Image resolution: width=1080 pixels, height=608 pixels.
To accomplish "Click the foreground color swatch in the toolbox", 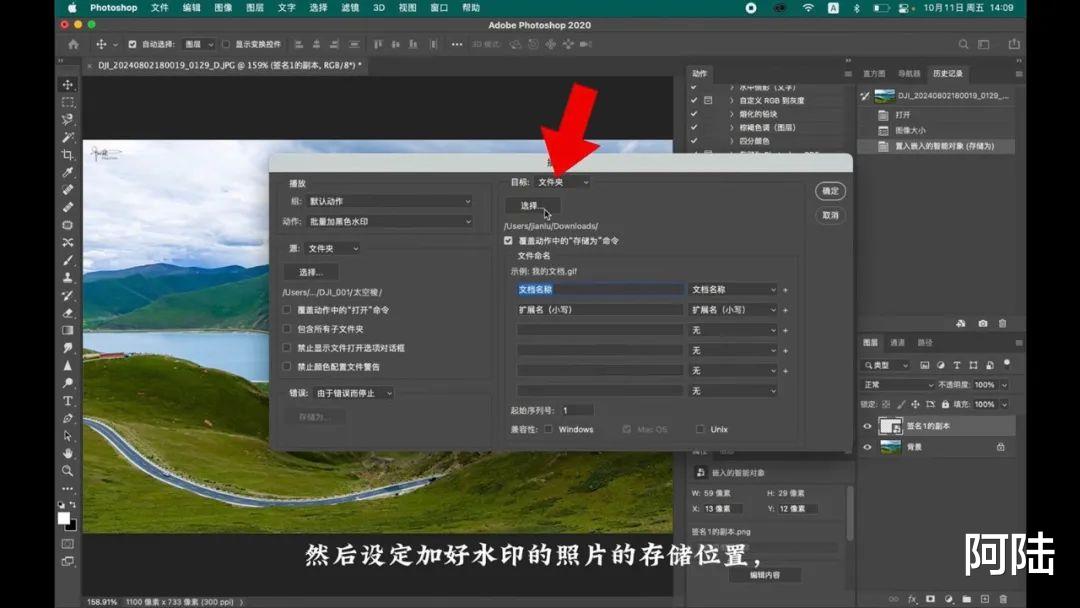I will (64, 518).
